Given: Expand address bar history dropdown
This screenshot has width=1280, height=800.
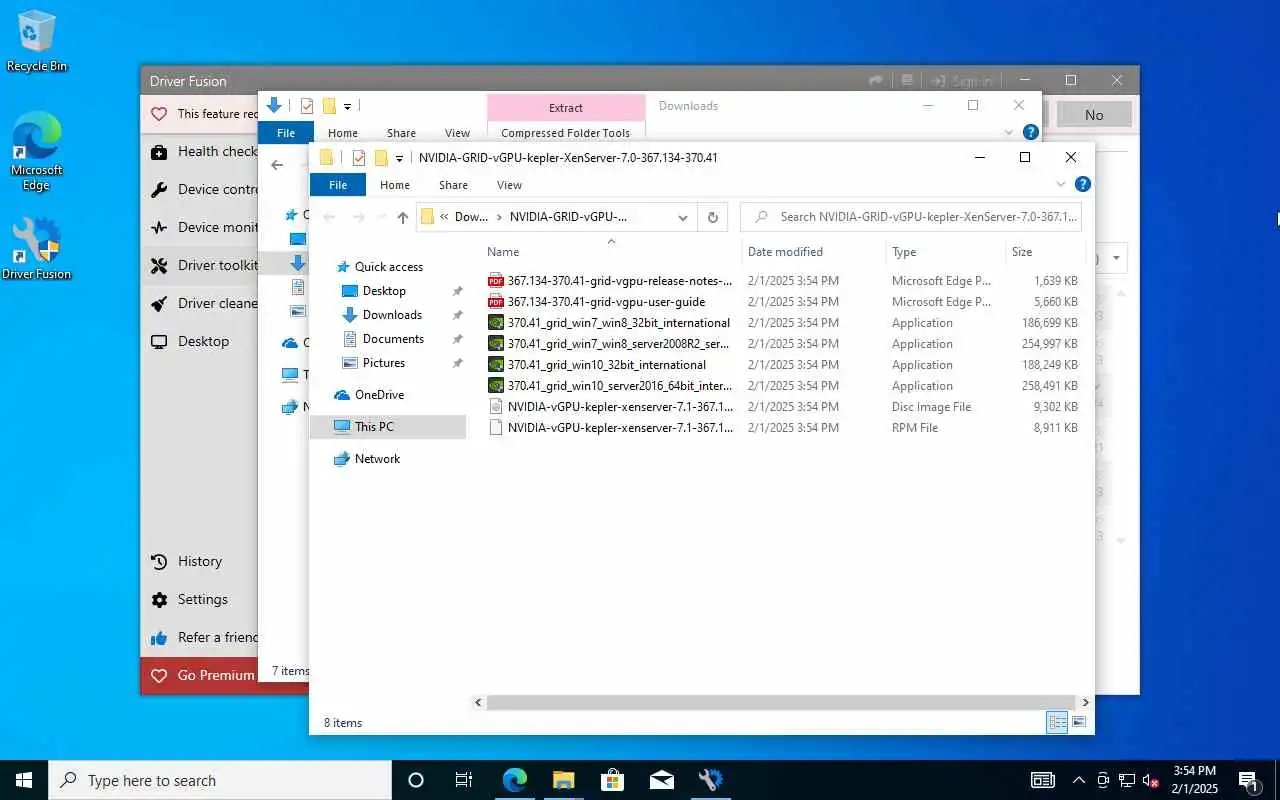Looking at the screenshot, I should coord(683,217).
